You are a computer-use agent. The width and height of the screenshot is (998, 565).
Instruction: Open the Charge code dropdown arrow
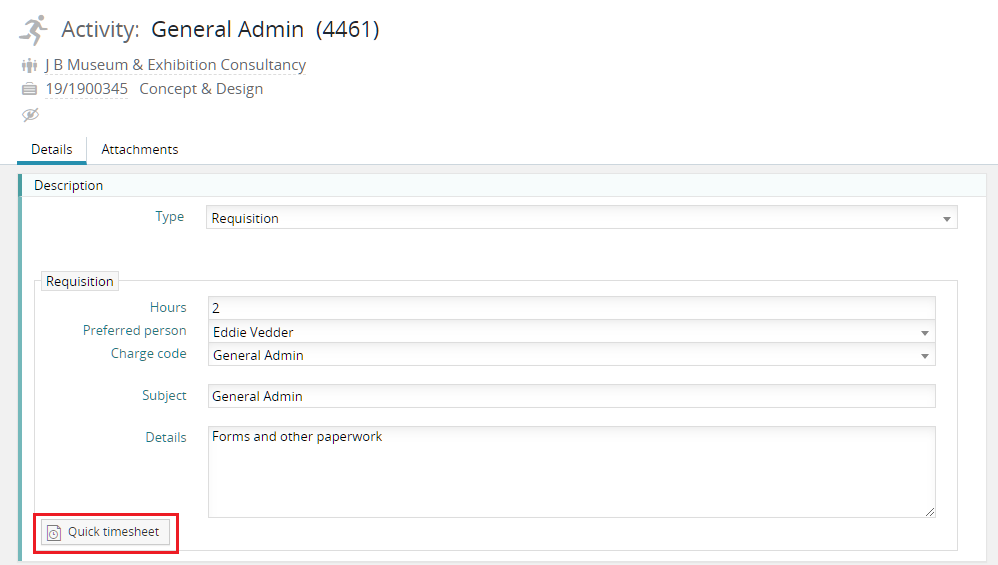click(x=925, y=356)
